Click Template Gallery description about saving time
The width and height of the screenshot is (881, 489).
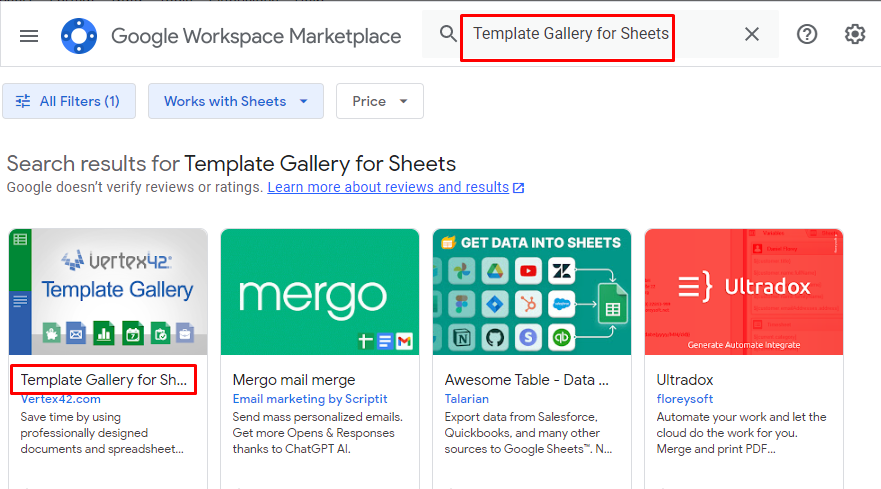(x=102, y=433)
